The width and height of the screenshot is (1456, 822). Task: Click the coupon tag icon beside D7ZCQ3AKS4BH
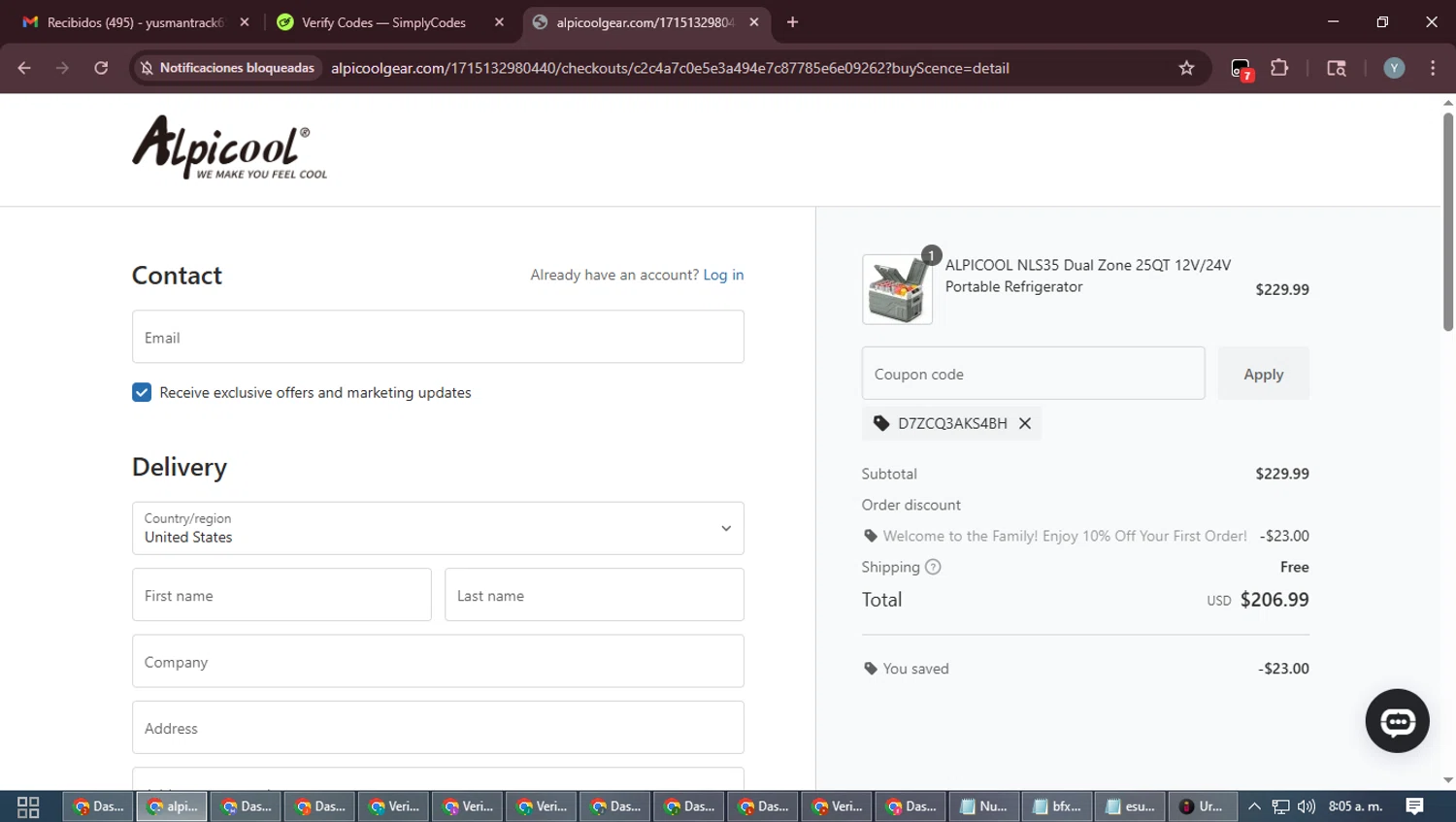881,423
